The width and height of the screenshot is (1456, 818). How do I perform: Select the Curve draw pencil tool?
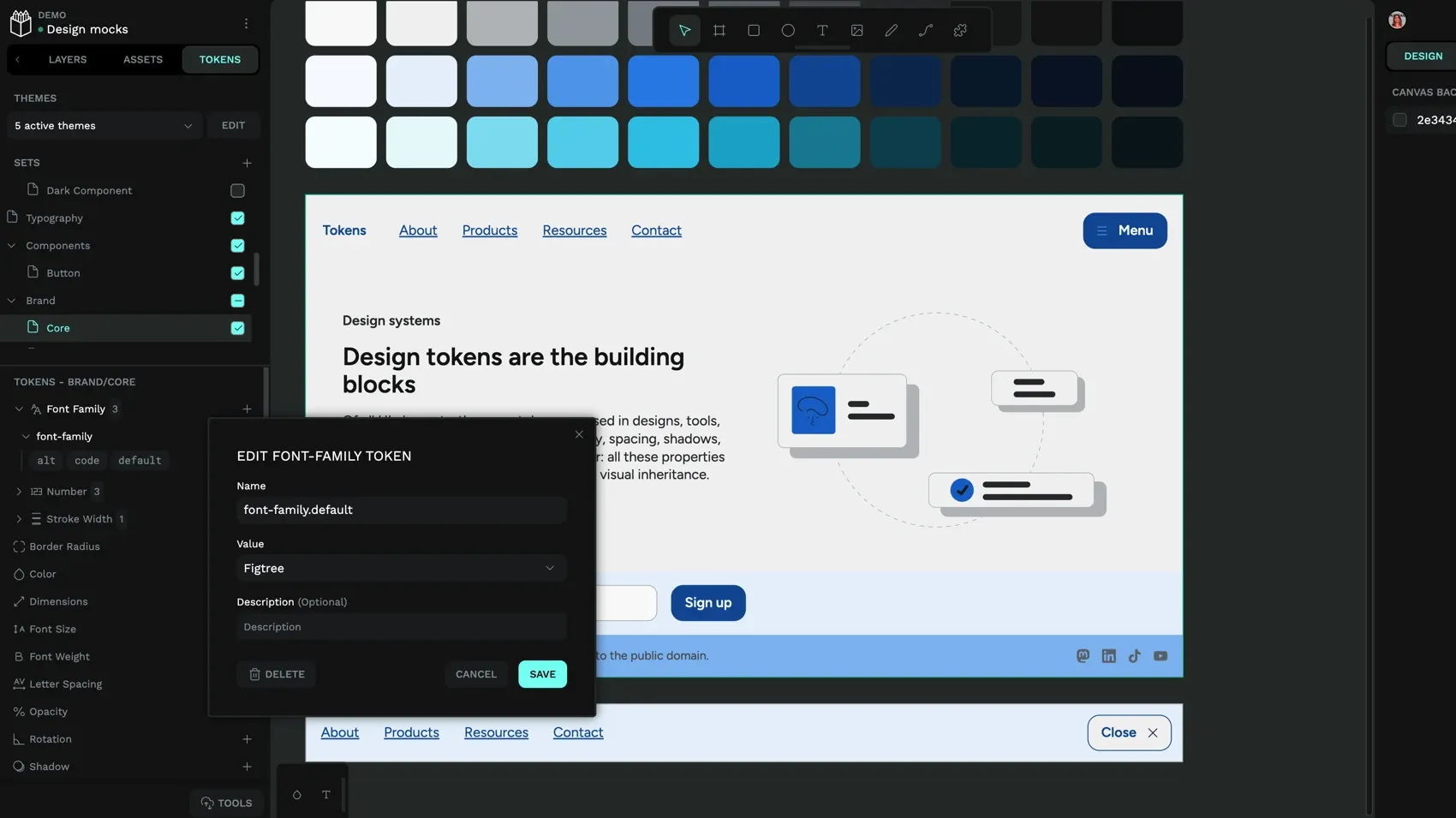(891, 31)
